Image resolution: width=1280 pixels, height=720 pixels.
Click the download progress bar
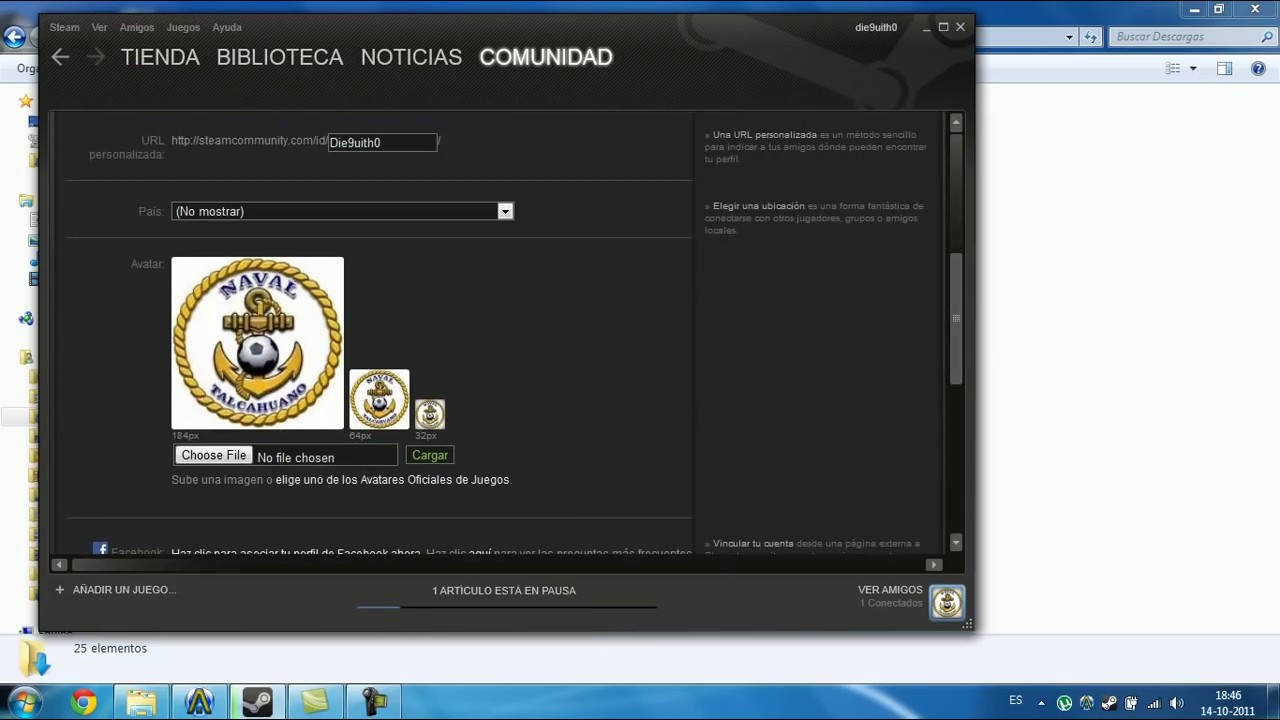point(507,607)
